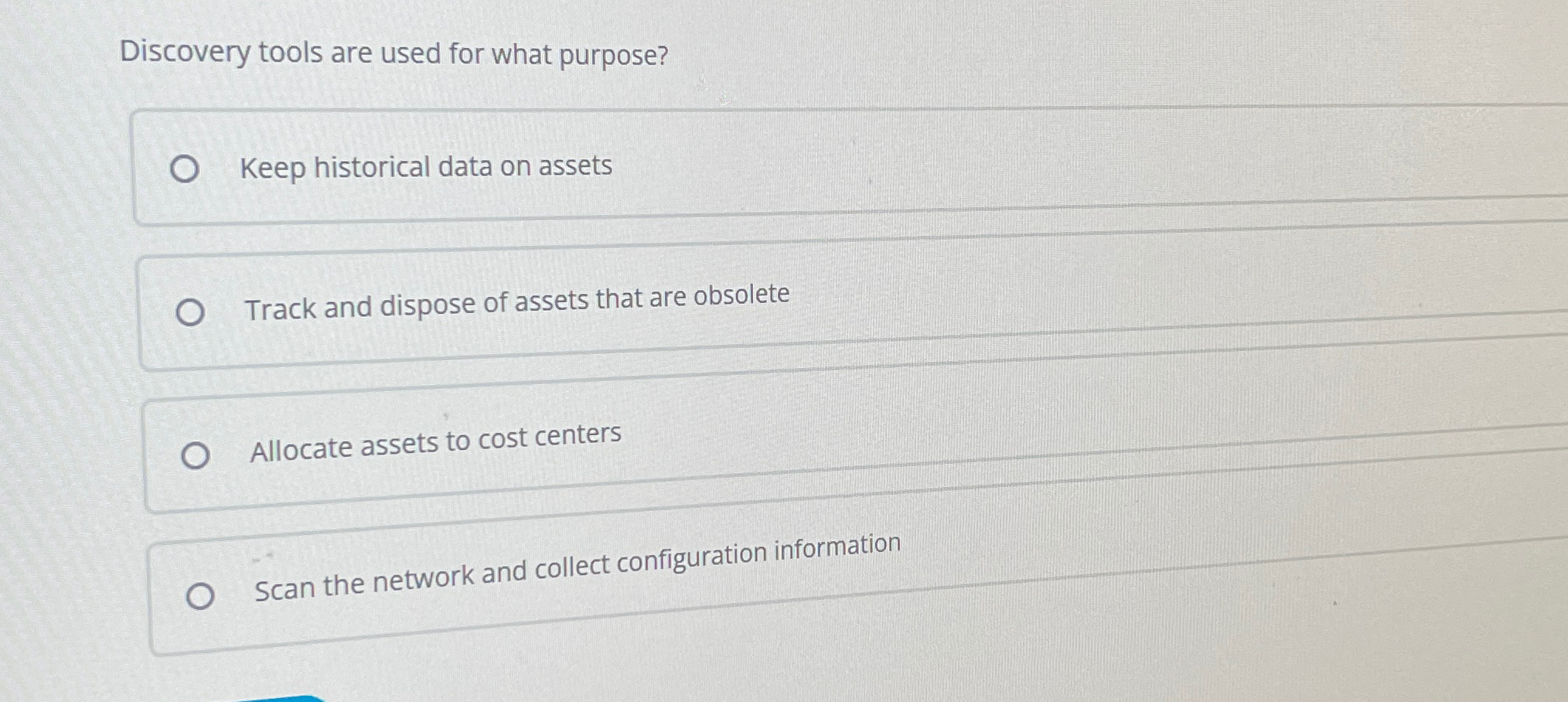Click the text 'Scan the network and collect configuration information'

tap(577, 567)
